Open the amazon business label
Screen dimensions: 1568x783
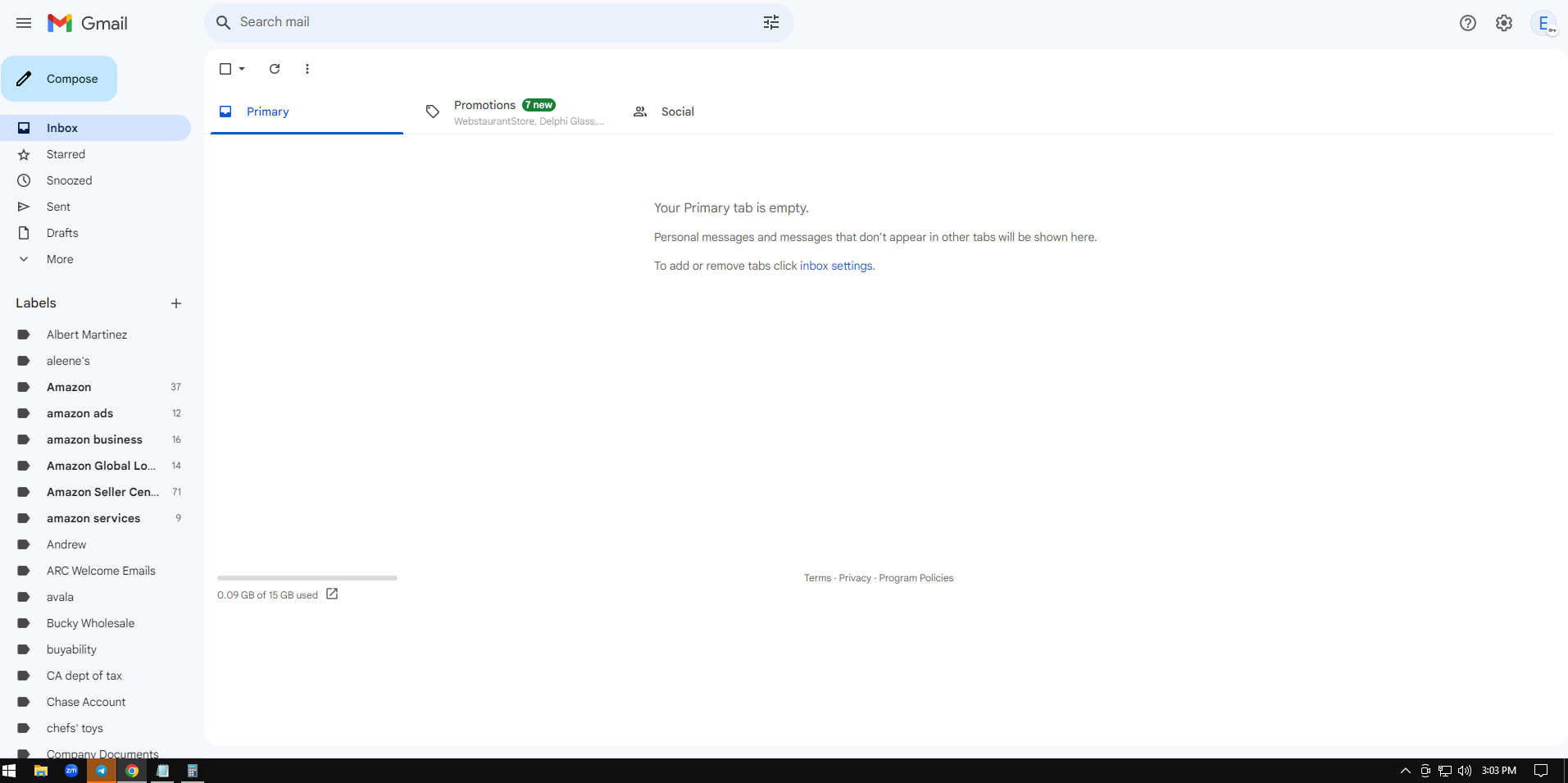(x=95, y=439)
